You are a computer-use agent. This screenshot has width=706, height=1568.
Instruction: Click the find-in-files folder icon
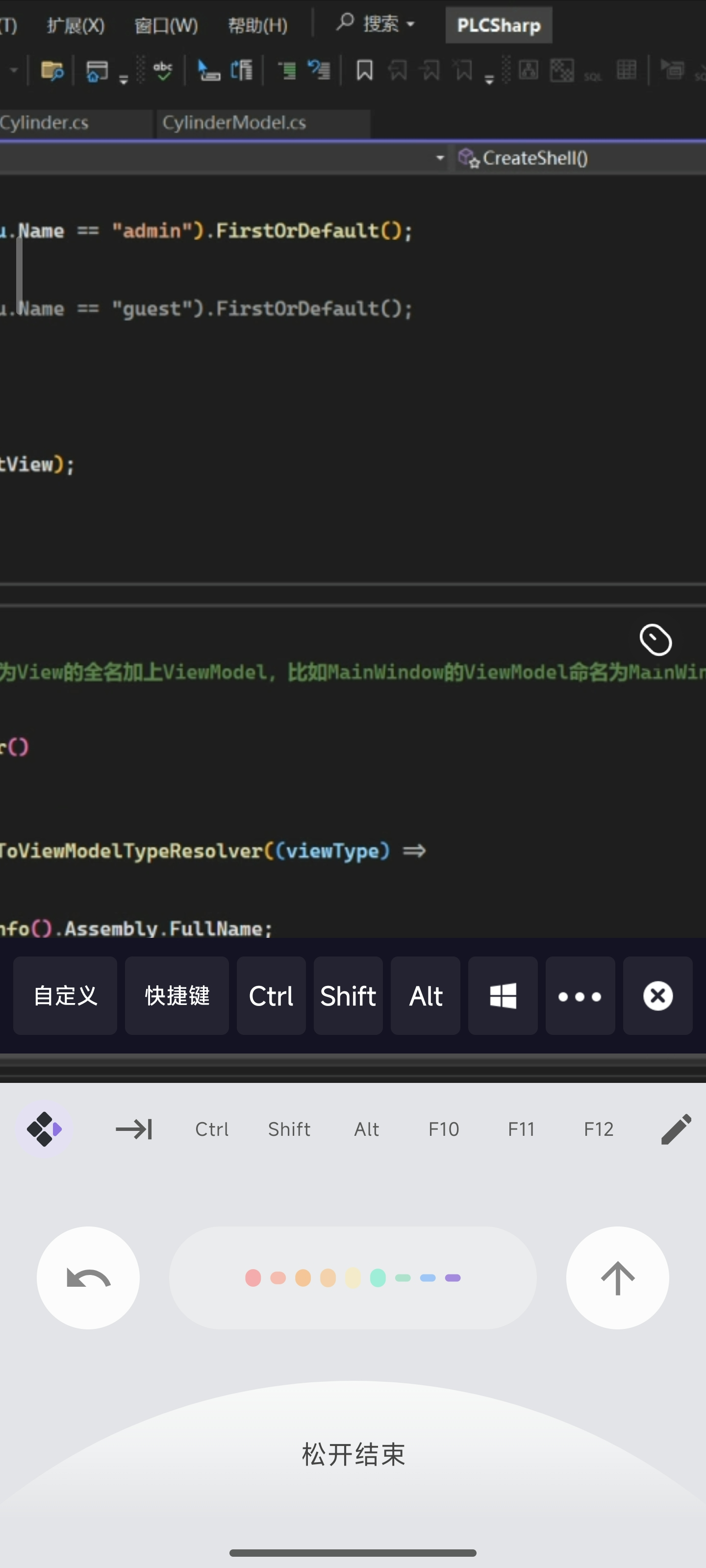pos(52,71)
